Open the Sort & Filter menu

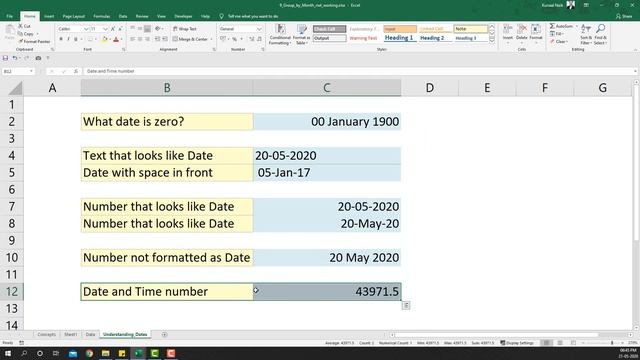(586, 34)
